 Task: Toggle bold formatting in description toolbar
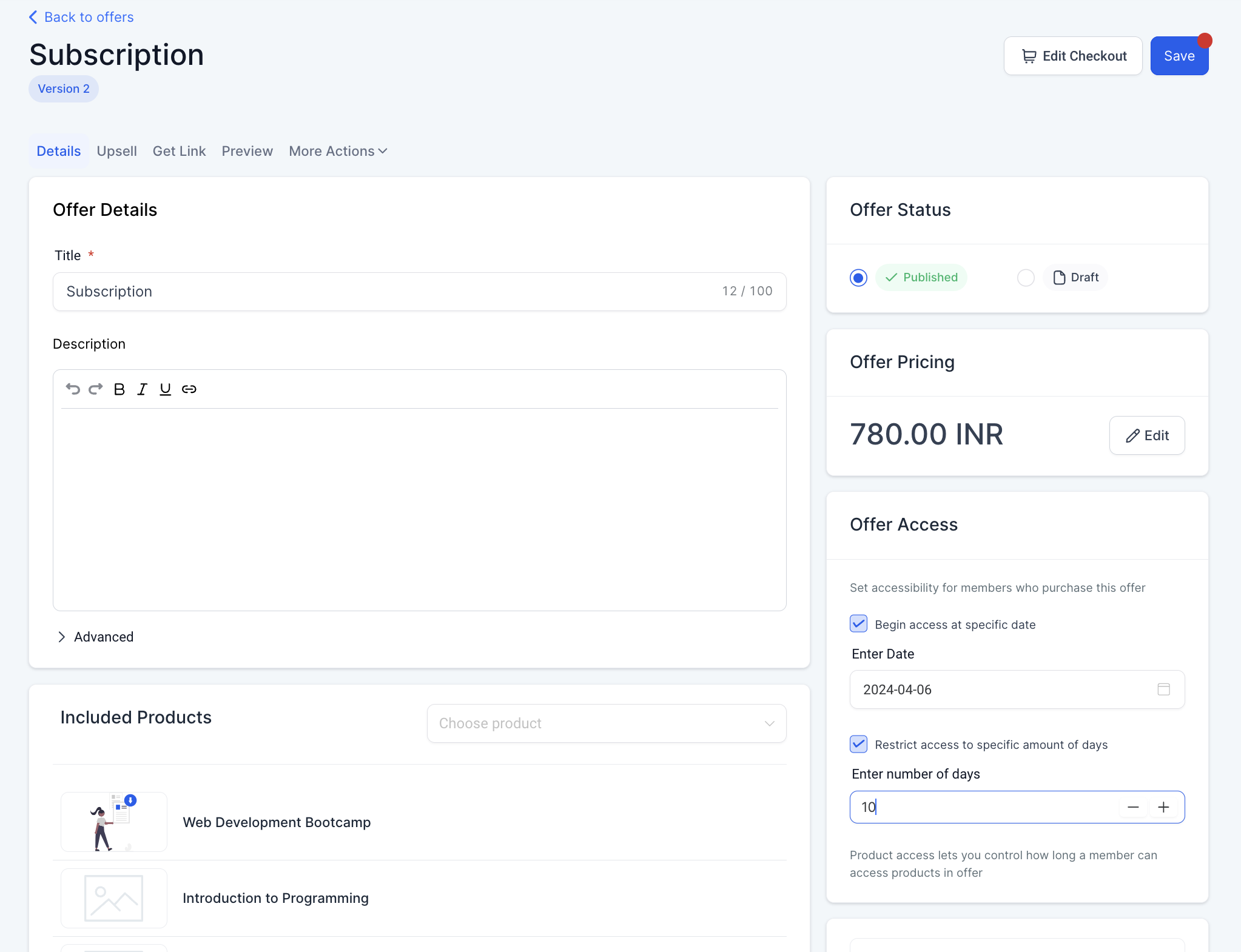(119, 389)
